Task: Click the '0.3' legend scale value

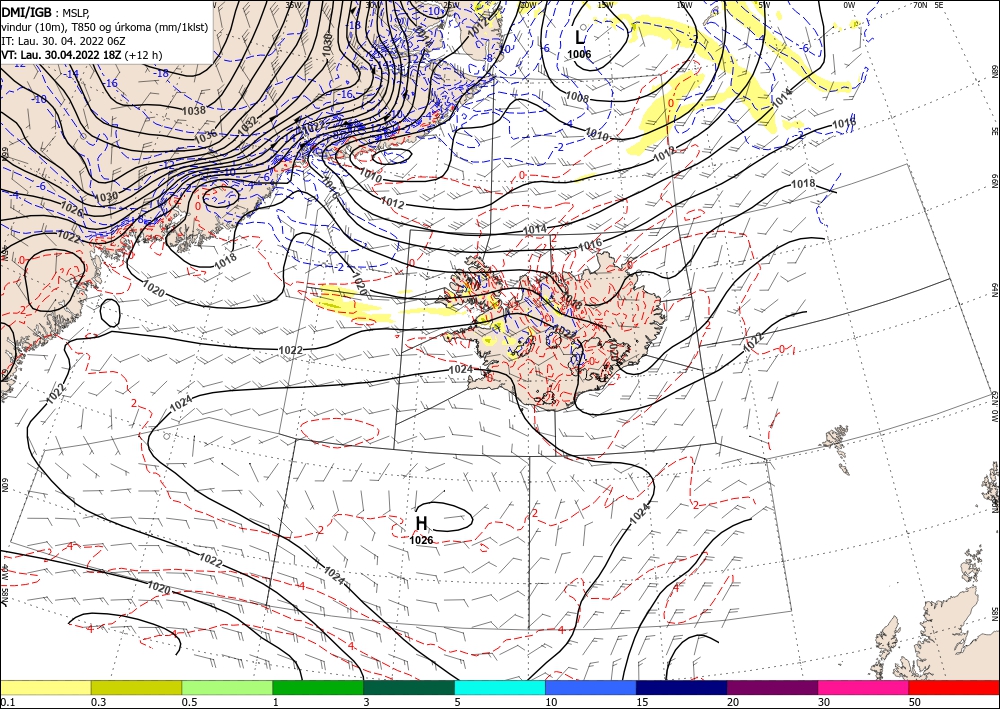Action: pos(98,702)
